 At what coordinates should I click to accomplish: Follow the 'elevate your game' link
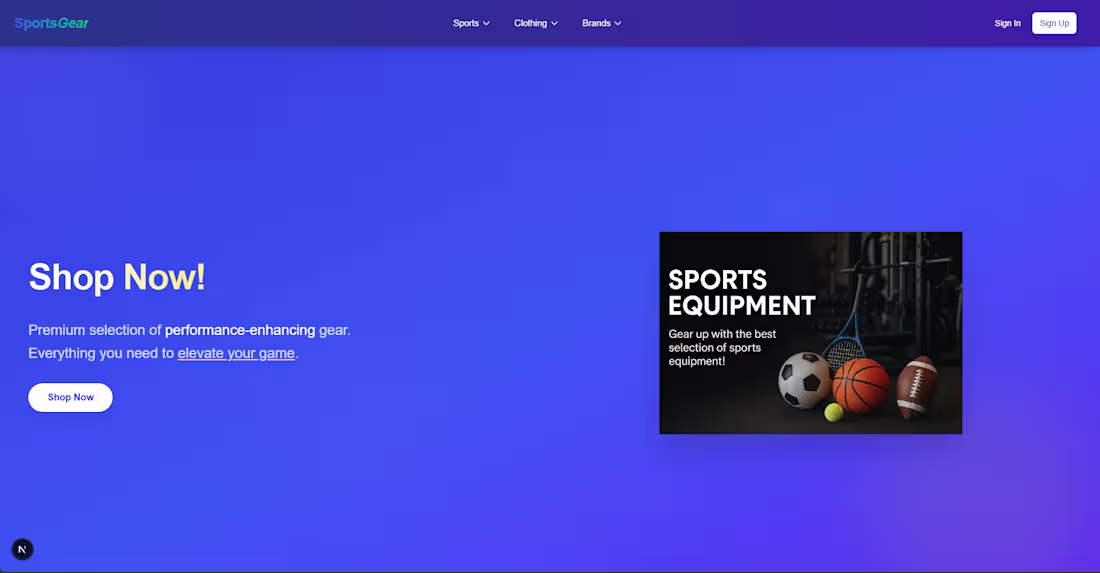click(x=236, y=353)
